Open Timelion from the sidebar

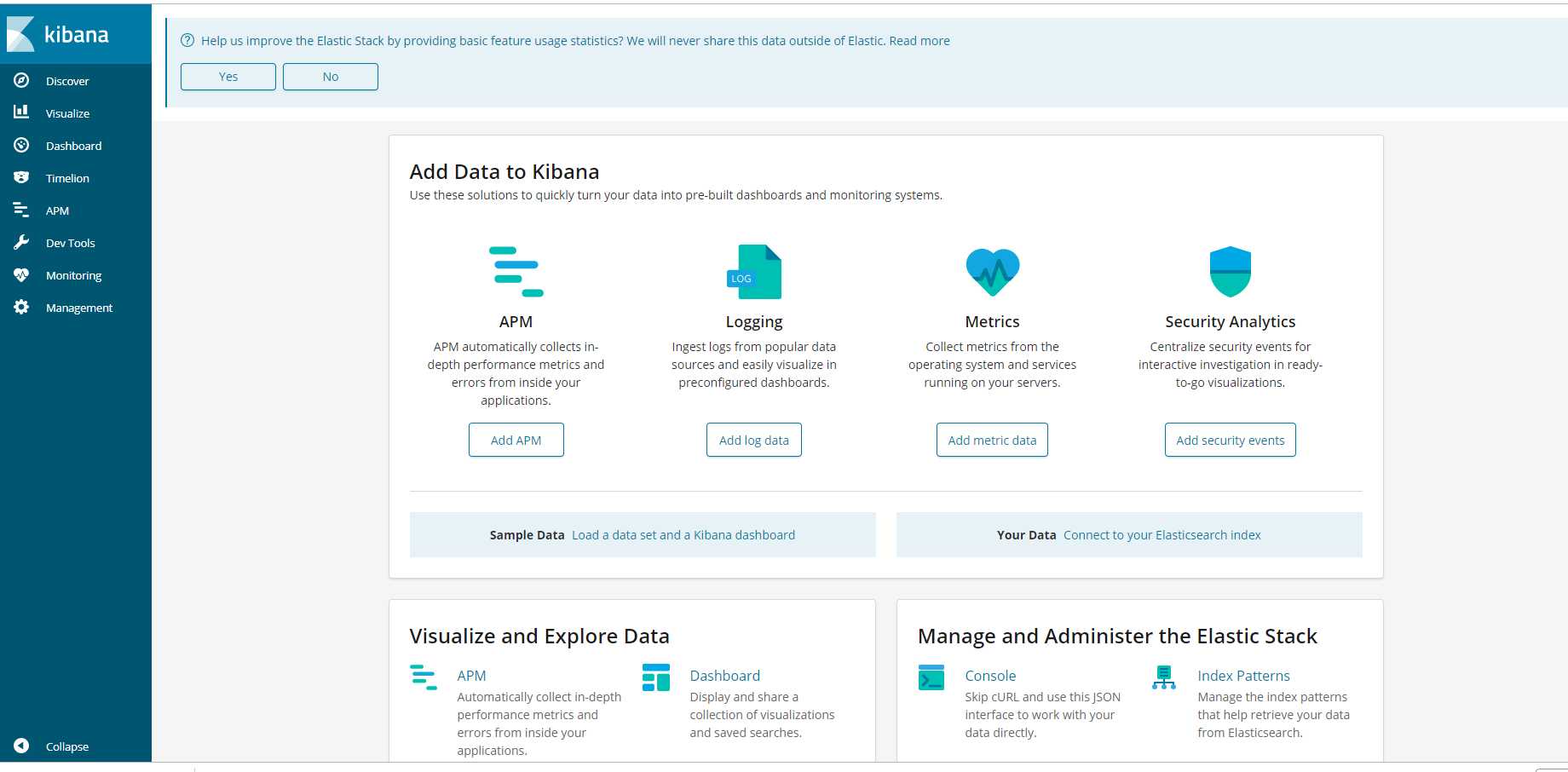pyautogui.click(x=67, y=178)
